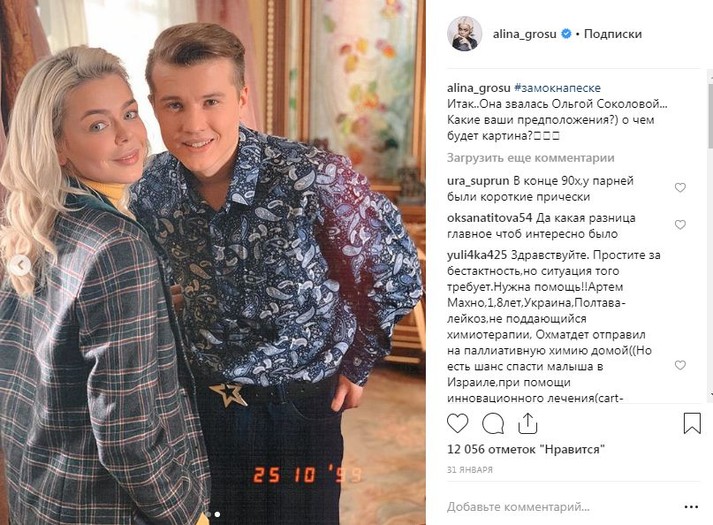Load more comments via Загрузить еще комментарии
Viewport: 713px width, 525px height.
[x=531, y=158]
